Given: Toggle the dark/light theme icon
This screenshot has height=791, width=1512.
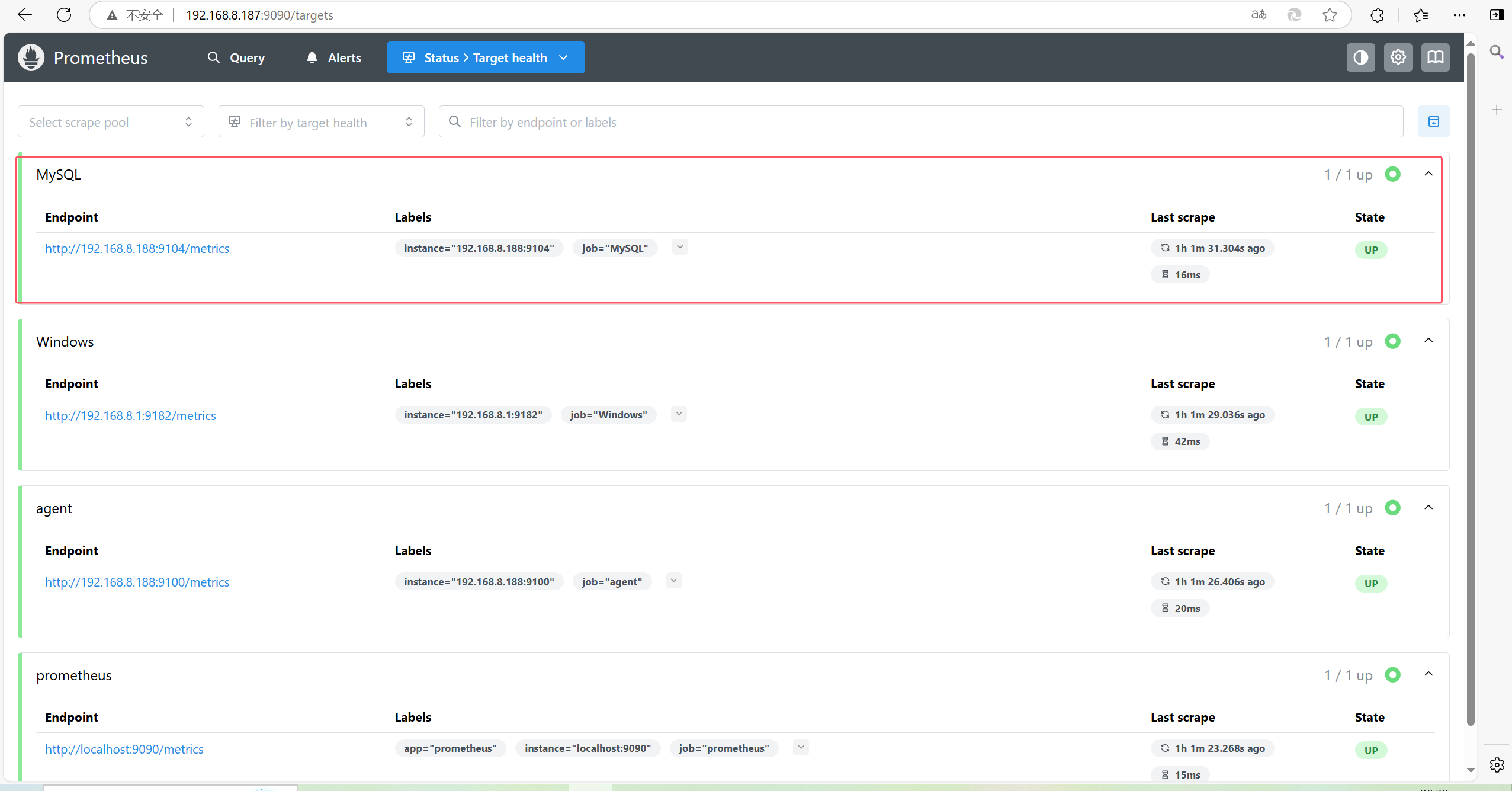Looking at the screenshot, I should point(1360,57).
